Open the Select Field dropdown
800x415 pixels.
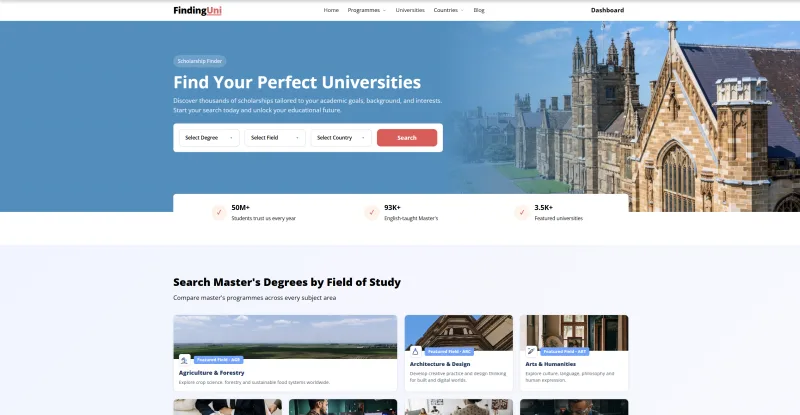275,138
